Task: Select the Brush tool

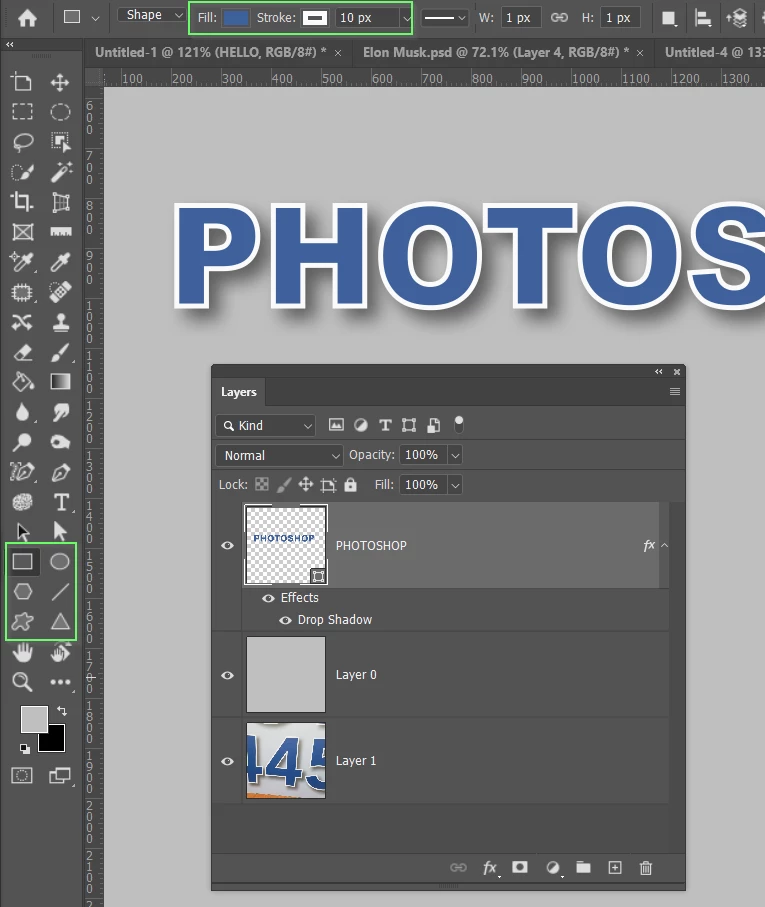Action: coord(60,352)
